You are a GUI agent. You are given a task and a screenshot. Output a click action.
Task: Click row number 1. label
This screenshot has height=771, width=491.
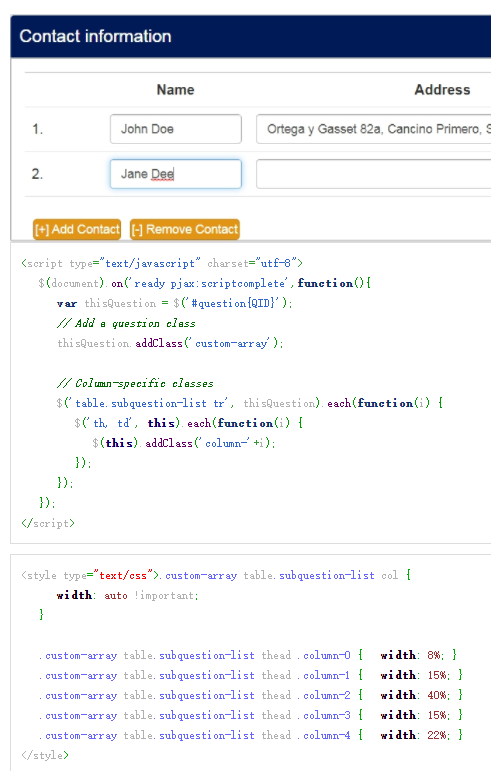(x=37, y=129)
